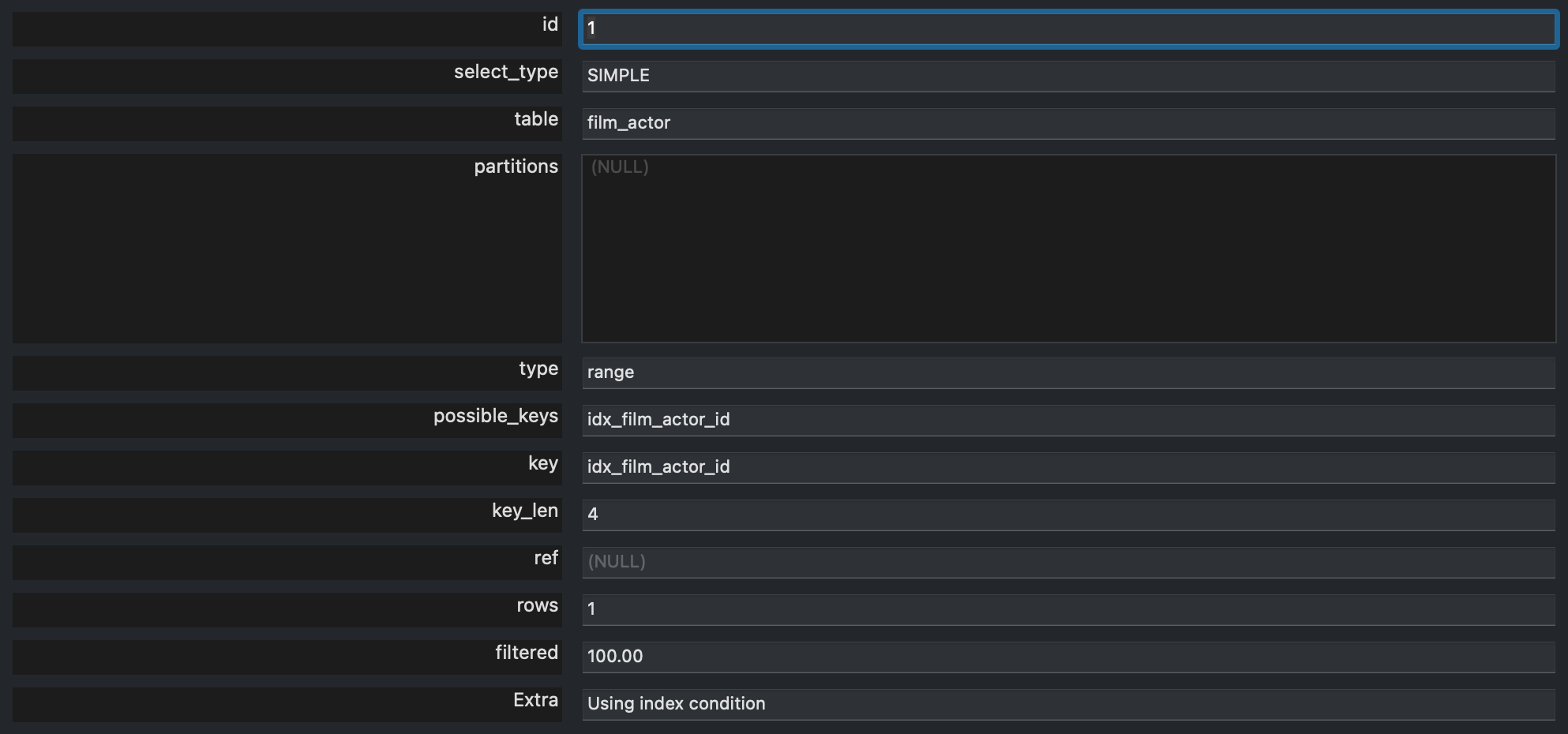Image resolution: width=1568 pixels, height=734 pixels.
Task: Click the type field showing range
Action: (x=1067, y=373)
